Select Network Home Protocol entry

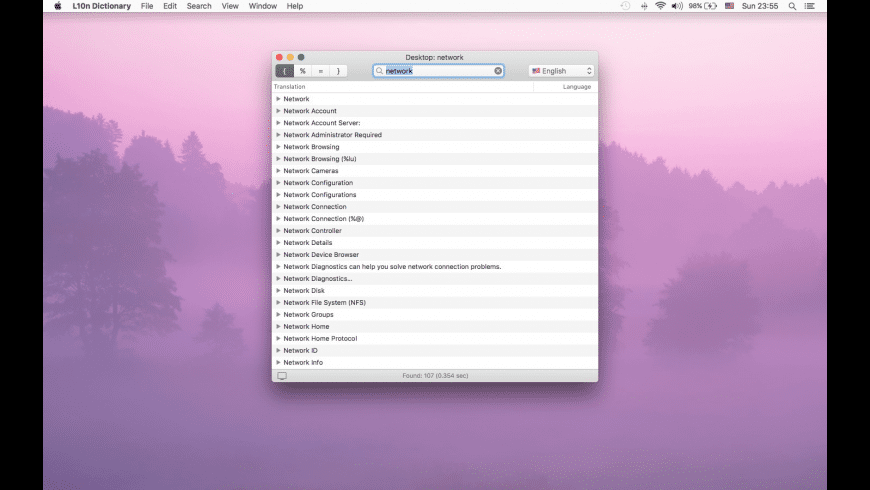pos(320,339)
